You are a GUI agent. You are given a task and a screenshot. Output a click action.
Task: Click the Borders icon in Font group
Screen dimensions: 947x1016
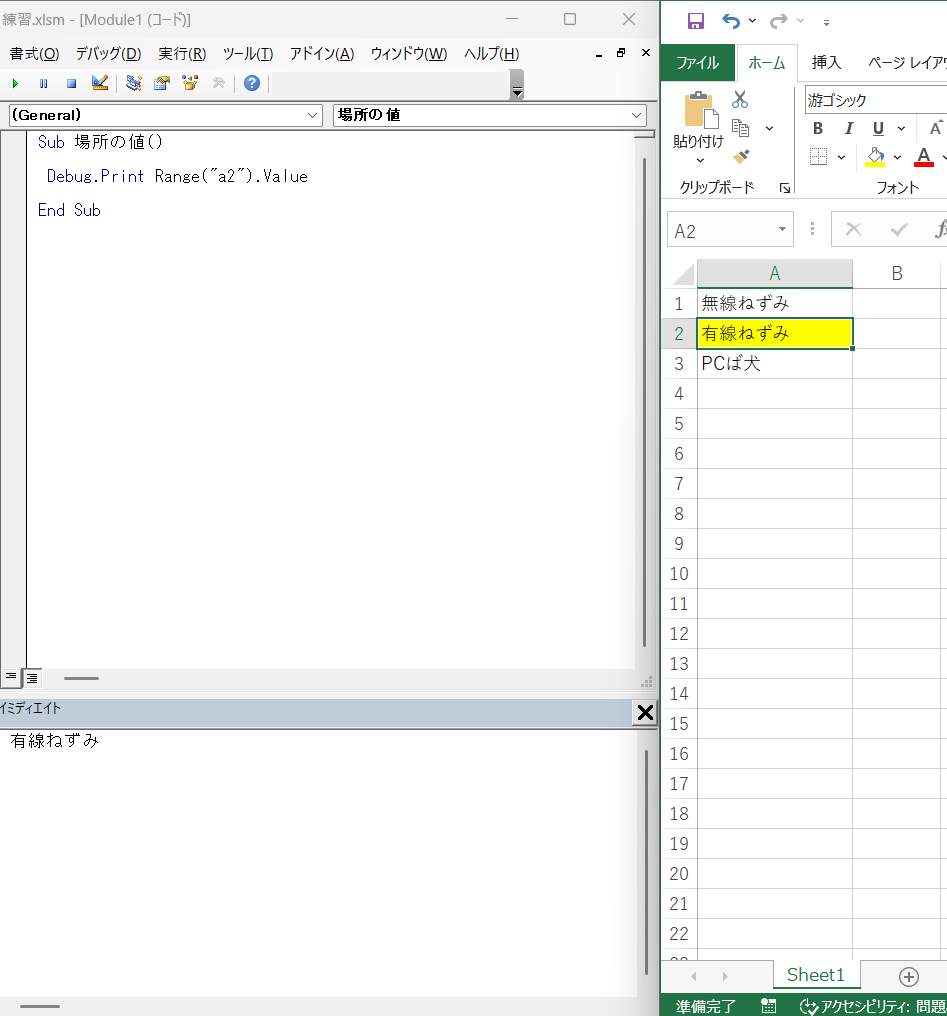pos(819,156)
